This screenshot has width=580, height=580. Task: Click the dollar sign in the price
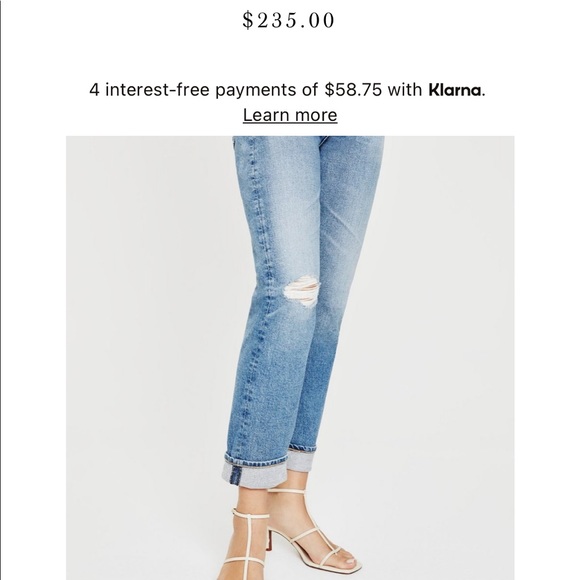point(247,20)
